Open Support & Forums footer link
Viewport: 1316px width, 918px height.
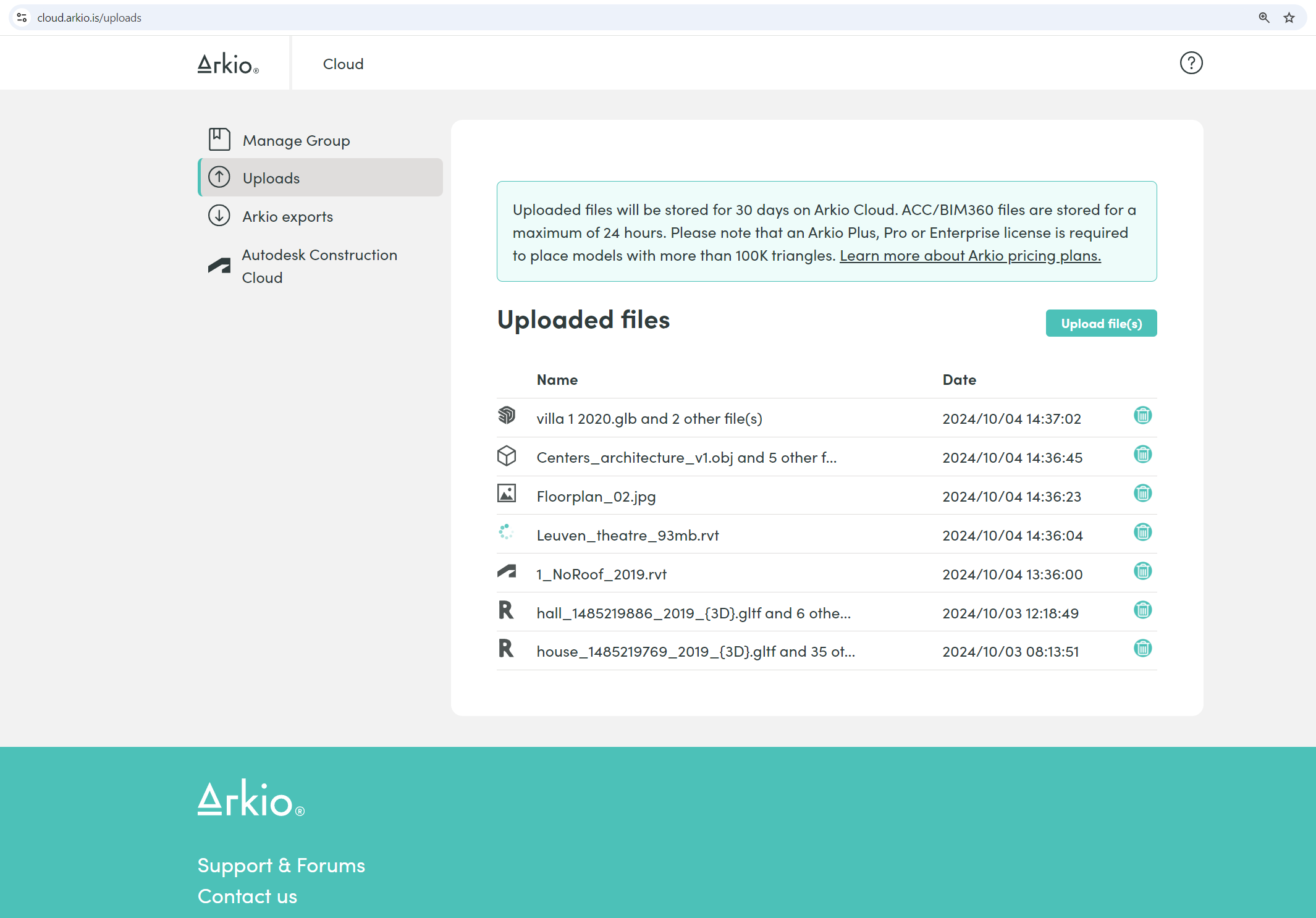click(281, 865)
